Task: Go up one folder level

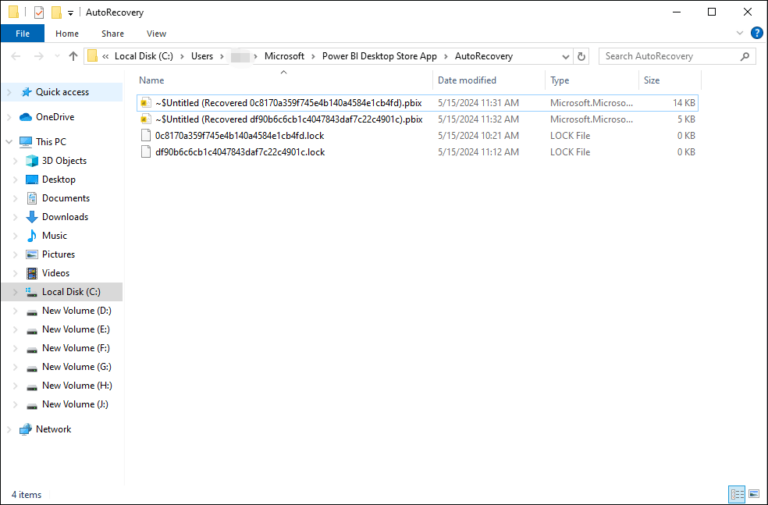Action: click(x=73, y=56)
